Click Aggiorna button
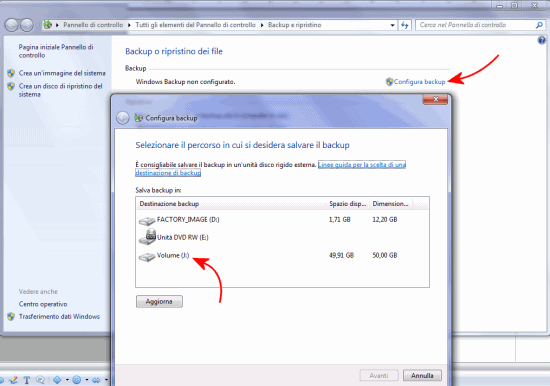The image size is (550, 386). pos(159,301)
